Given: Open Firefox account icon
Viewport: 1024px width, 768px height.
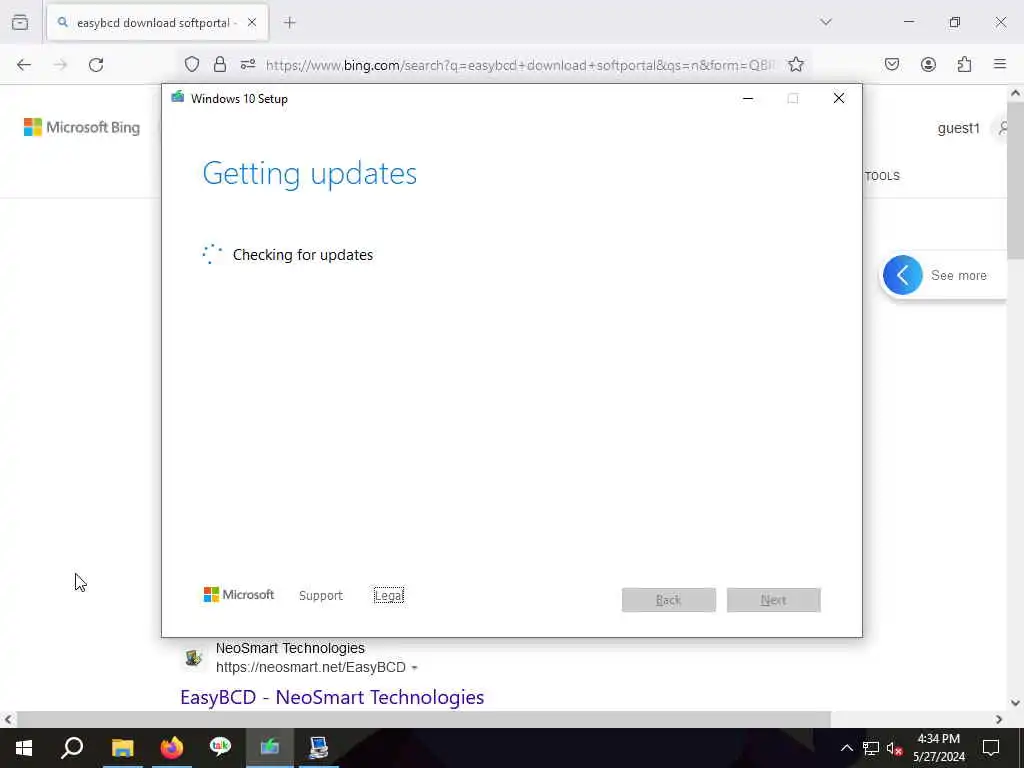Looking at the screenshot, I should [x=928, y=64].
